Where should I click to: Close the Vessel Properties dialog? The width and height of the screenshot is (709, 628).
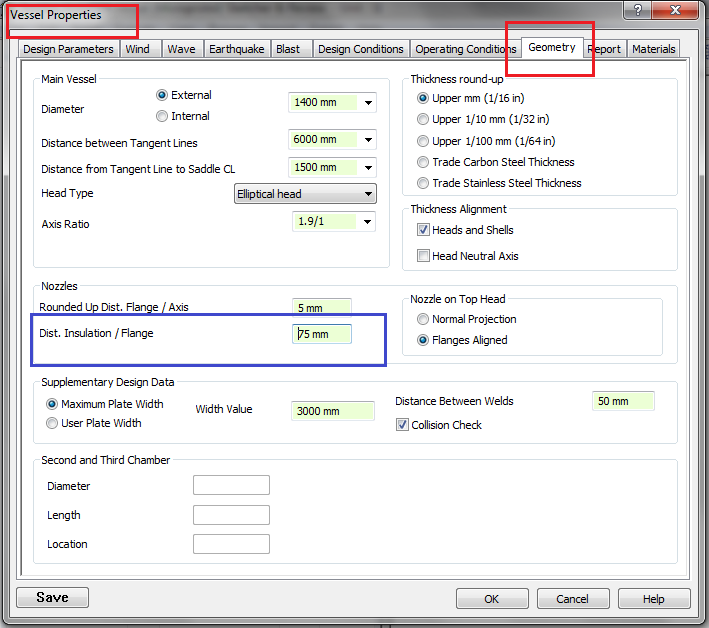tap(675, 9)
